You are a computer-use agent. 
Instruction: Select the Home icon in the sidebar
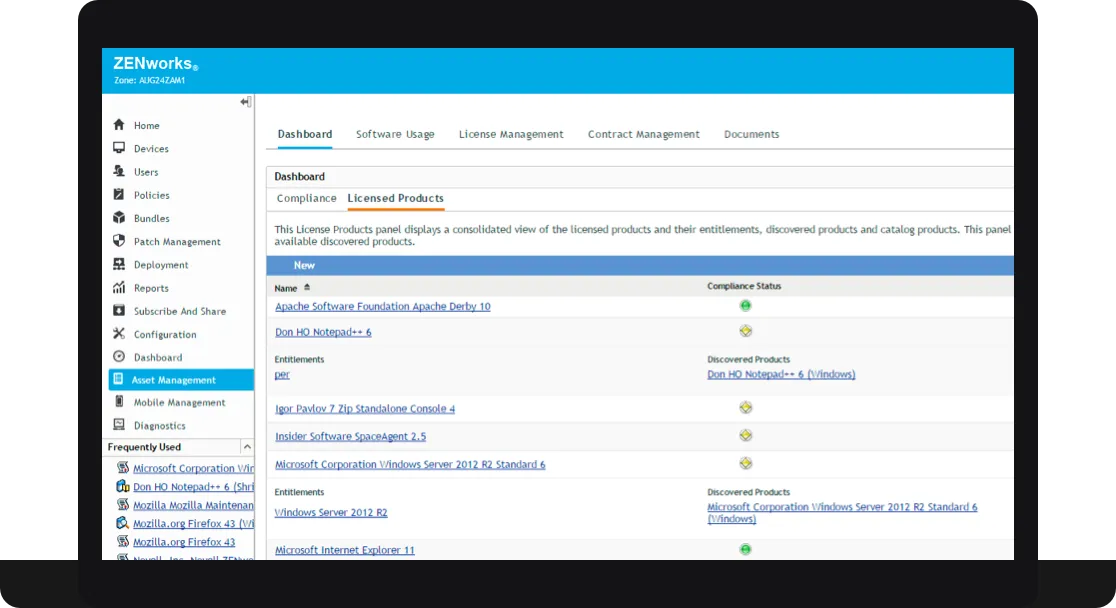(118, 125)
